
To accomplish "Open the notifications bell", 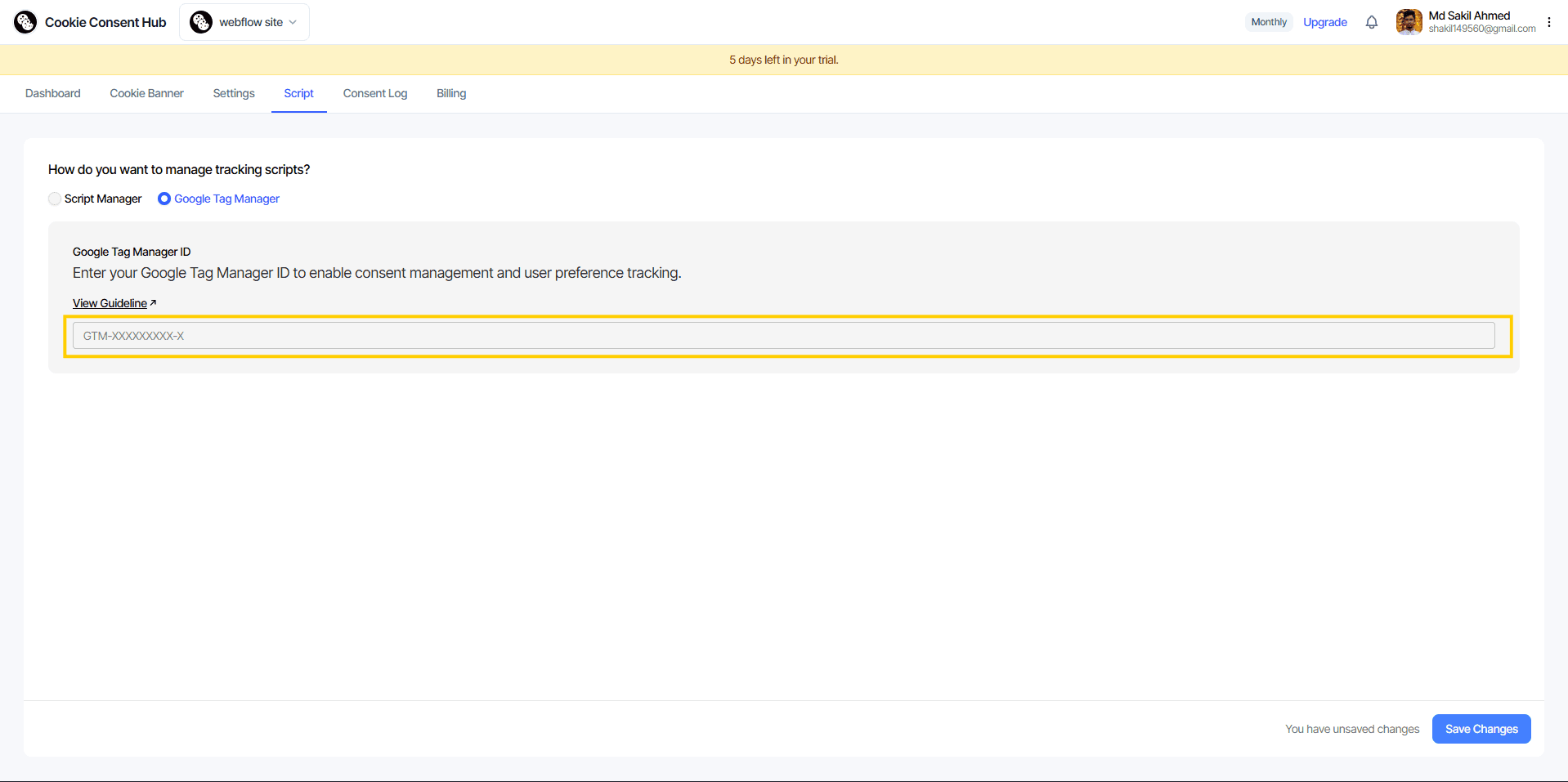I will (1372, 22).
